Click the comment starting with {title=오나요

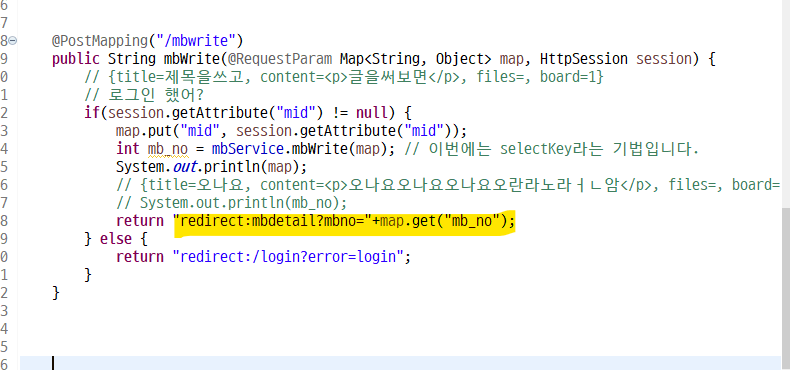click(448, 185)
